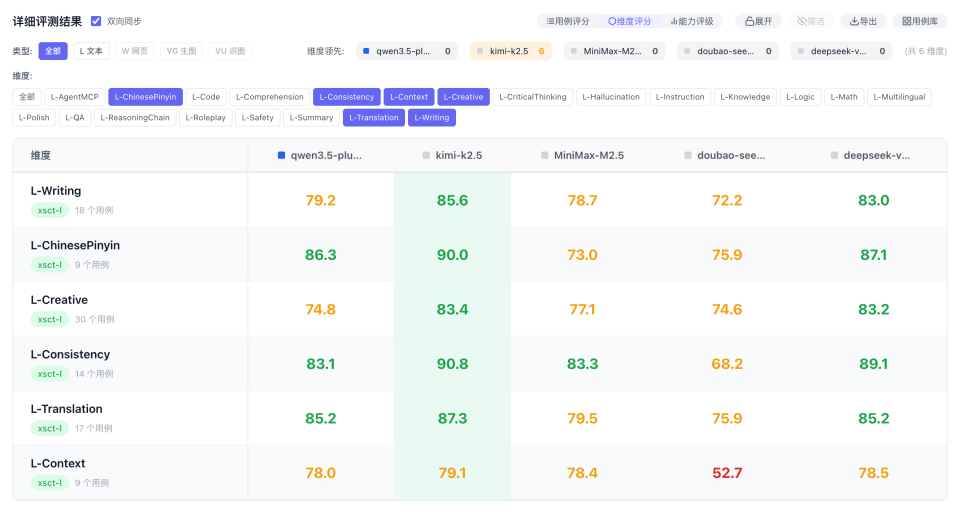Image resolution: width=960 pixels, height=511 pixels.
Task: Select the L 文本 type filter
Action: (91, 51)
